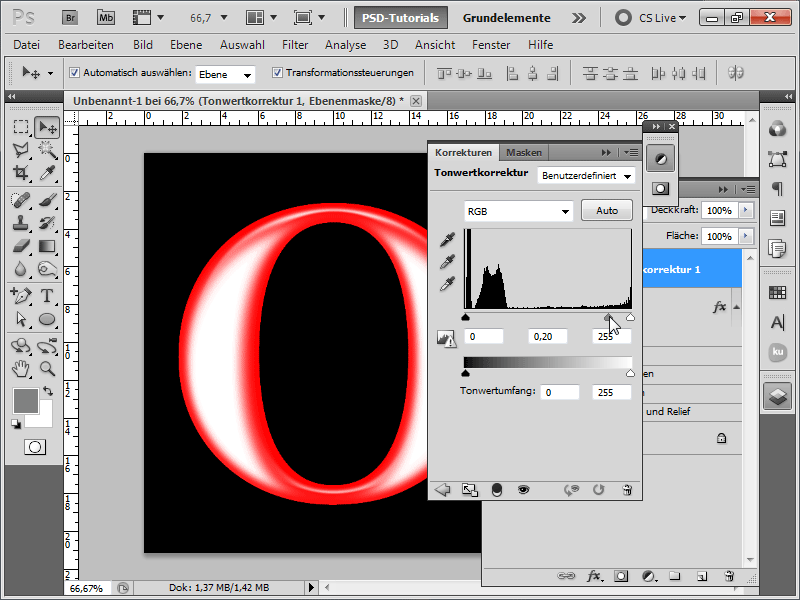800x600 pixels.
Task: Select the Gradient tool
Action: (46, 246)
